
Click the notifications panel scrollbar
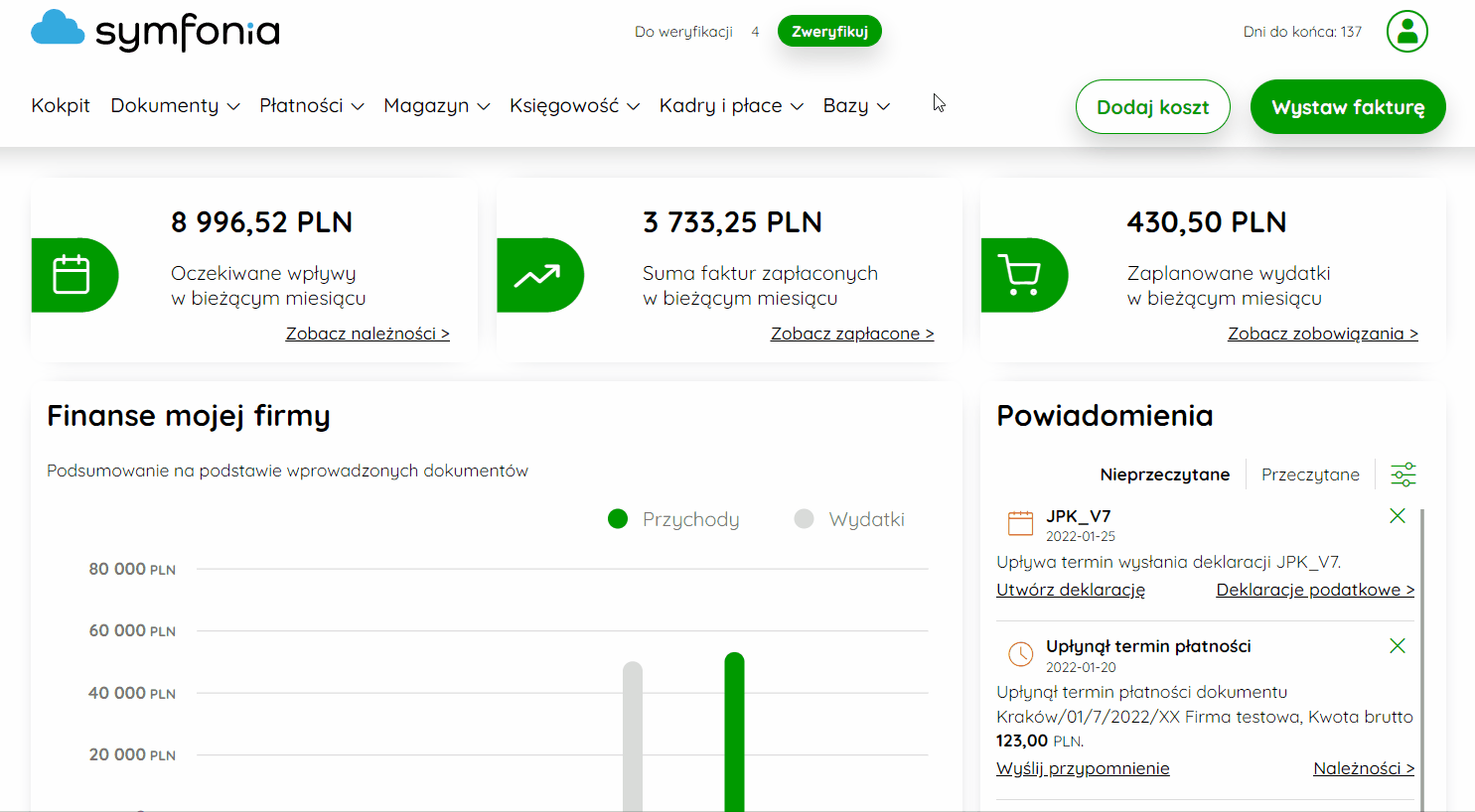1422,660
